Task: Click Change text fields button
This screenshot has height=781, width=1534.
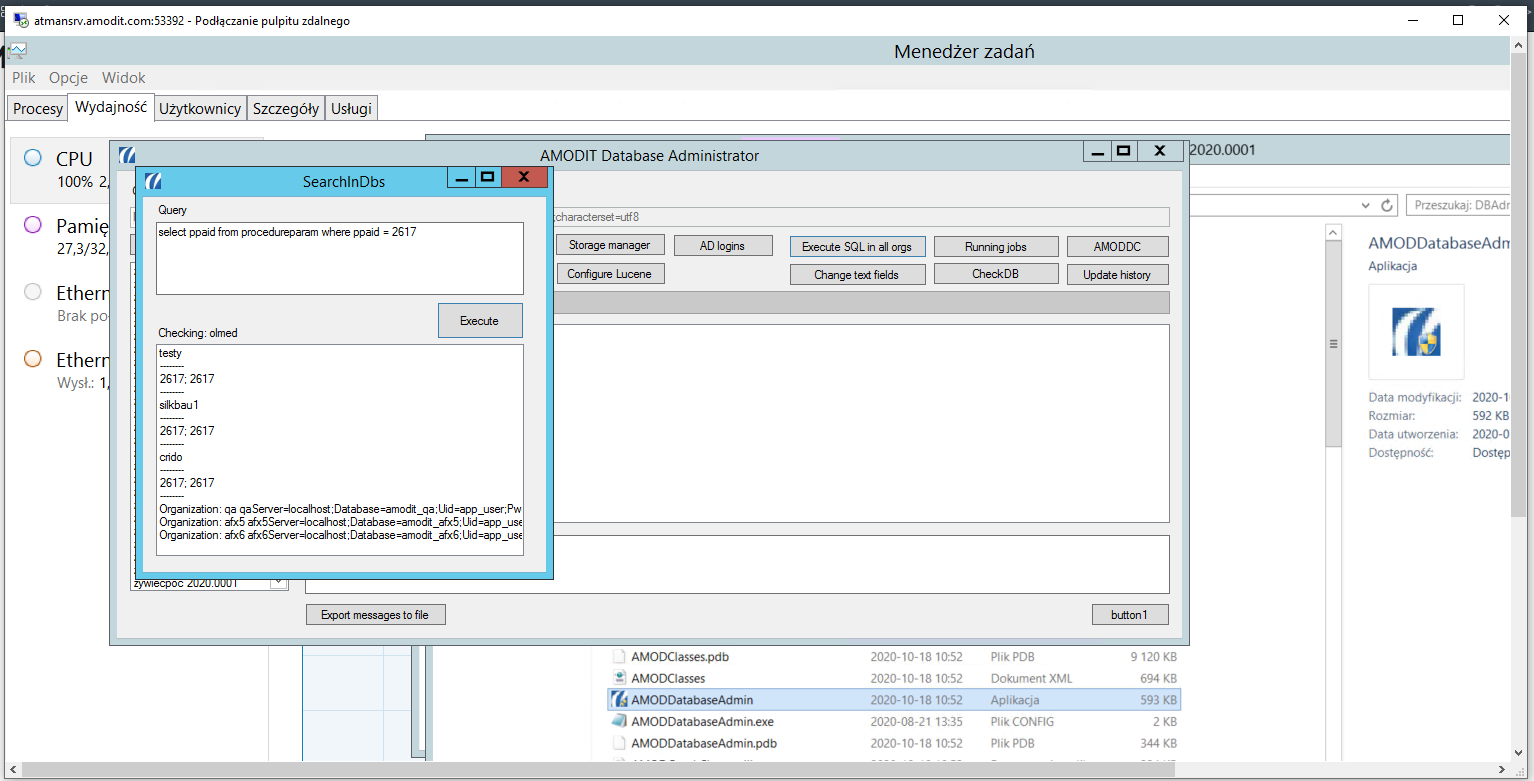Action: pyautogui.click(x=856, y=274)
